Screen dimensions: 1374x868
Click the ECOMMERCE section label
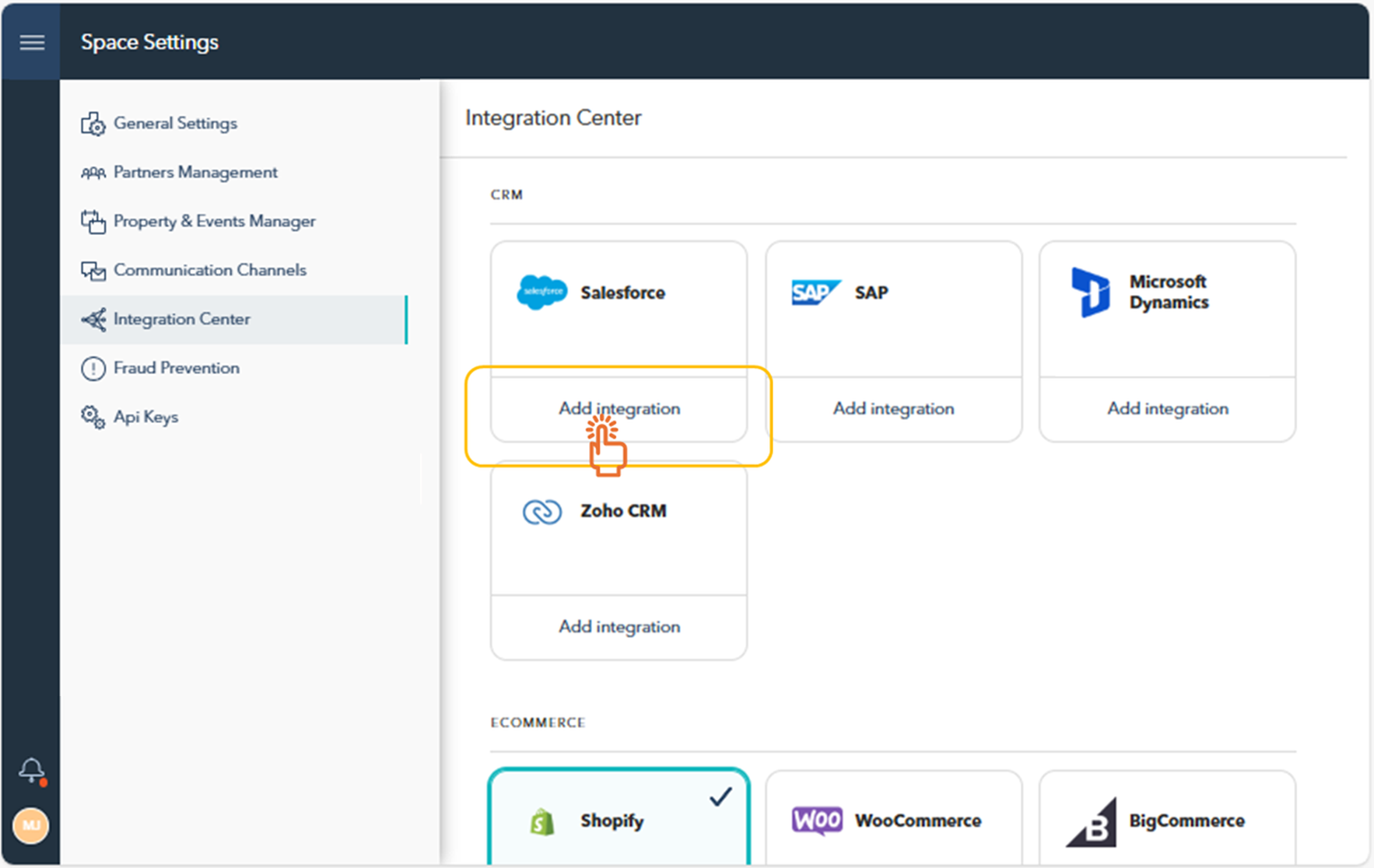[538, 723]
